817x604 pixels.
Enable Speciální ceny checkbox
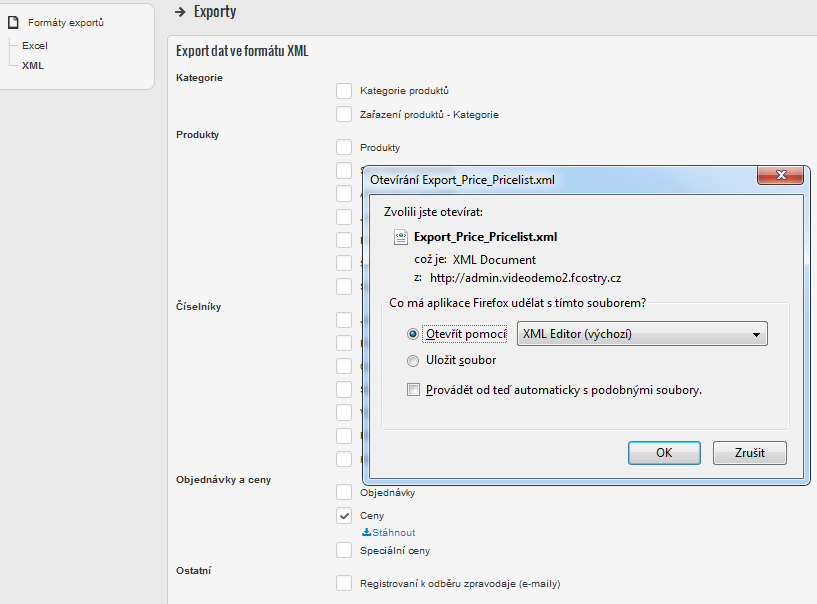pos(344,550)
